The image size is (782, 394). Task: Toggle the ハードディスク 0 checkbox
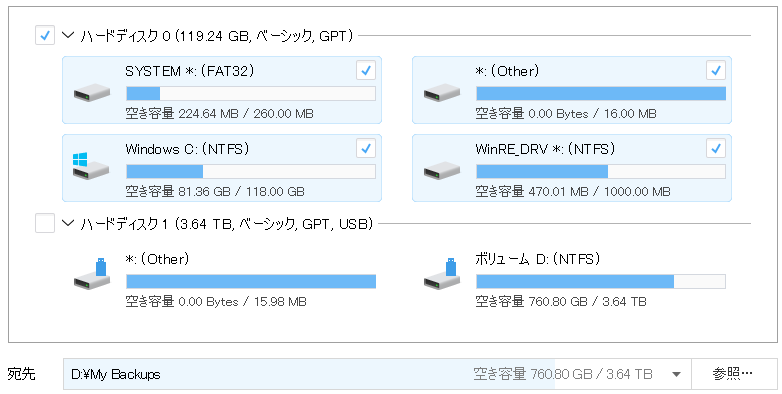(x=45, y=35)
